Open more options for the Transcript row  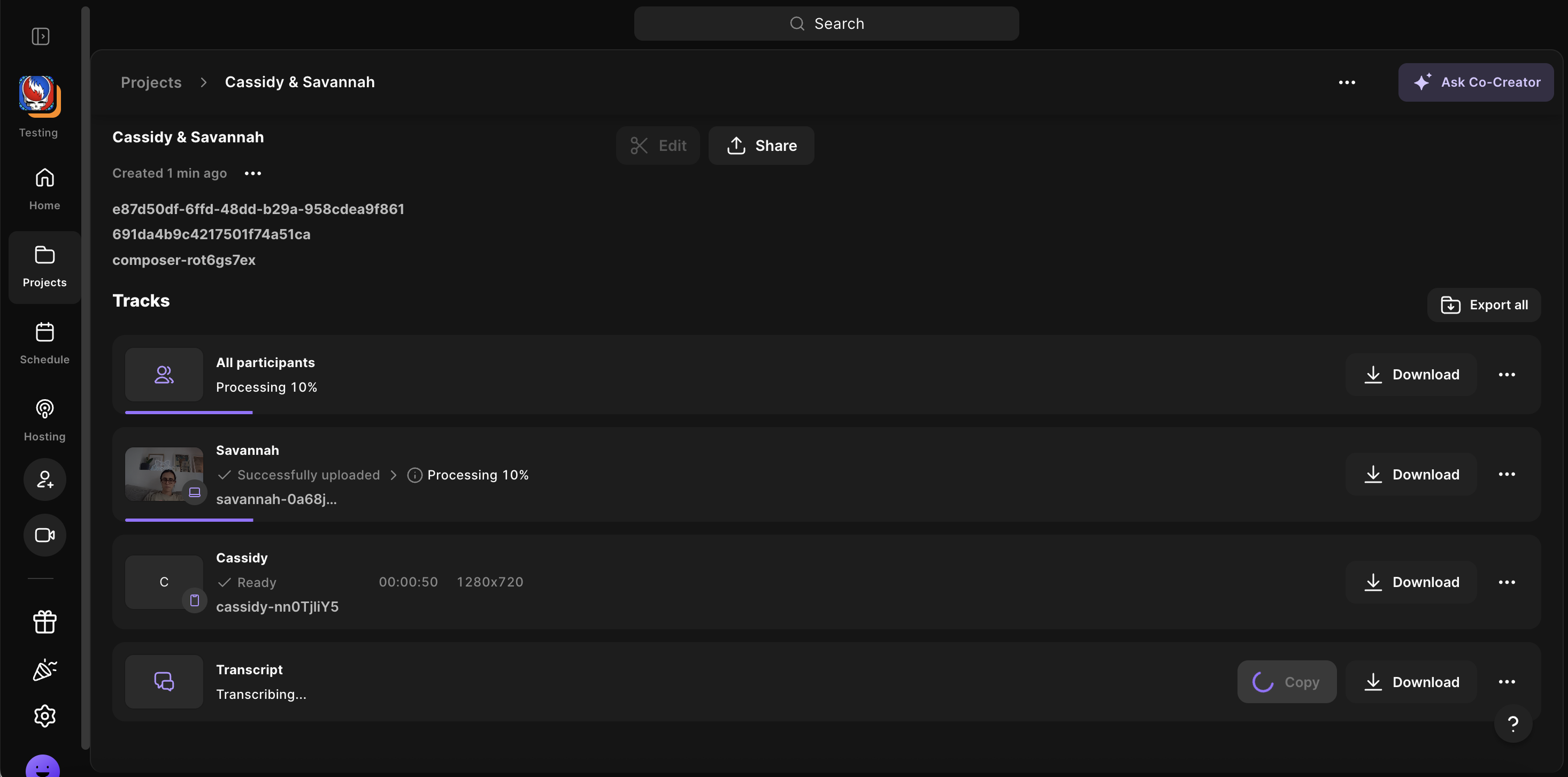pyautogui.click(x=1506, y=682)
